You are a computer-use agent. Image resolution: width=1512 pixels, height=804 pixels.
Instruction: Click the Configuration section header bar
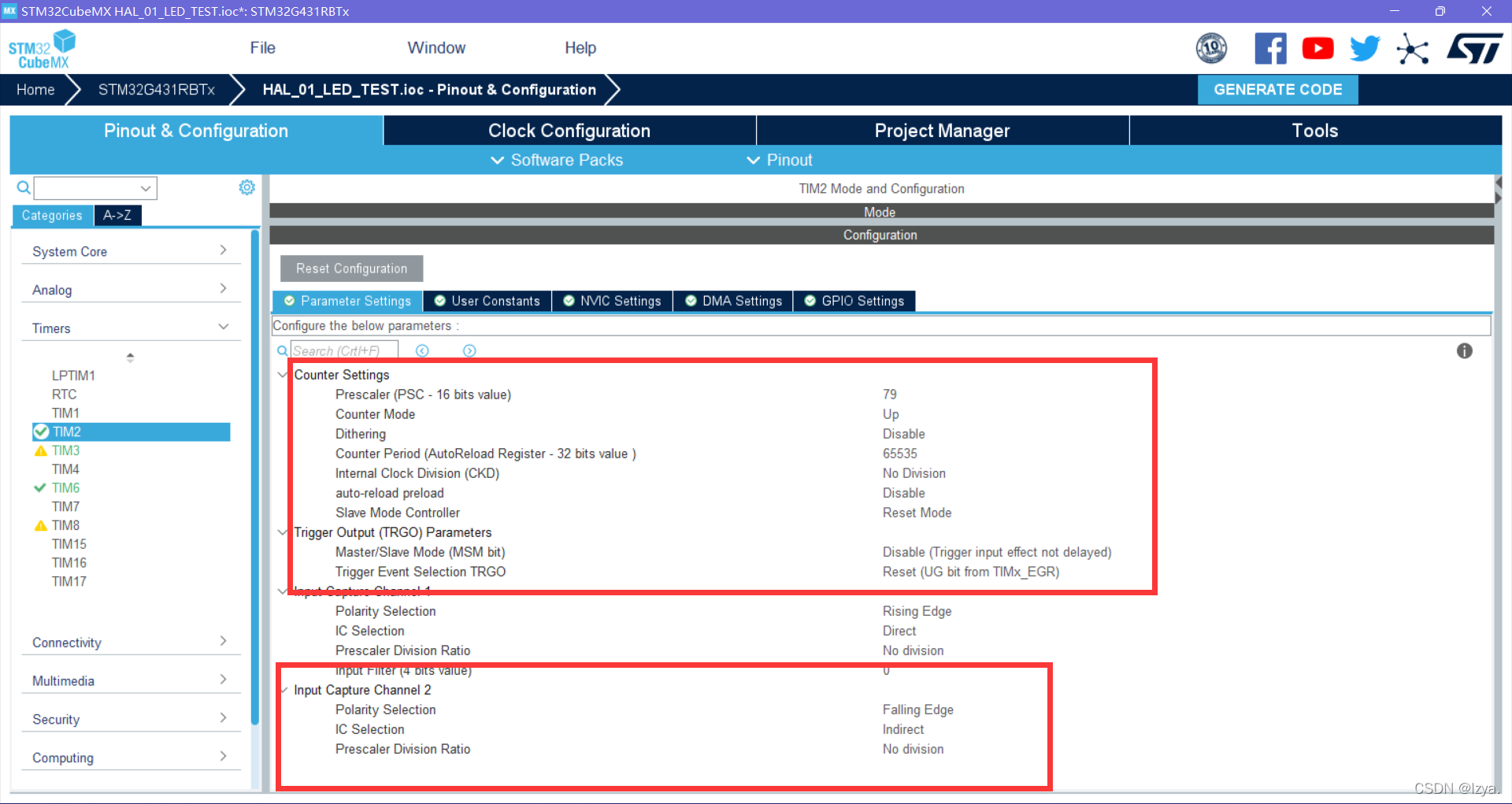(x=881, y=235)
